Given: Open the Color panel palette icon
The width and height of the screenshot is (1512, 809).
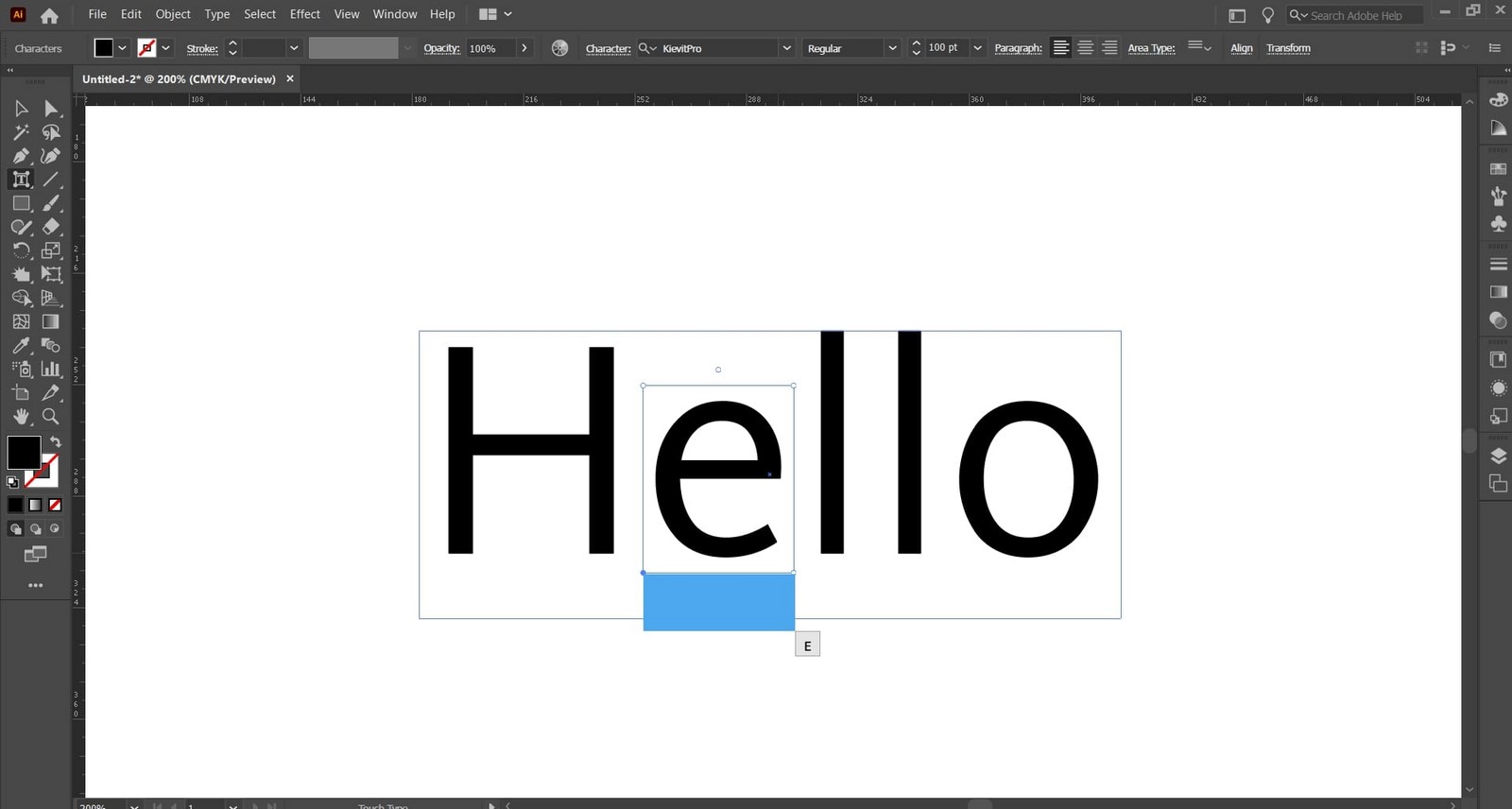Looking at the screenshot, I should pyautogui.click(x=1498, y=99).
